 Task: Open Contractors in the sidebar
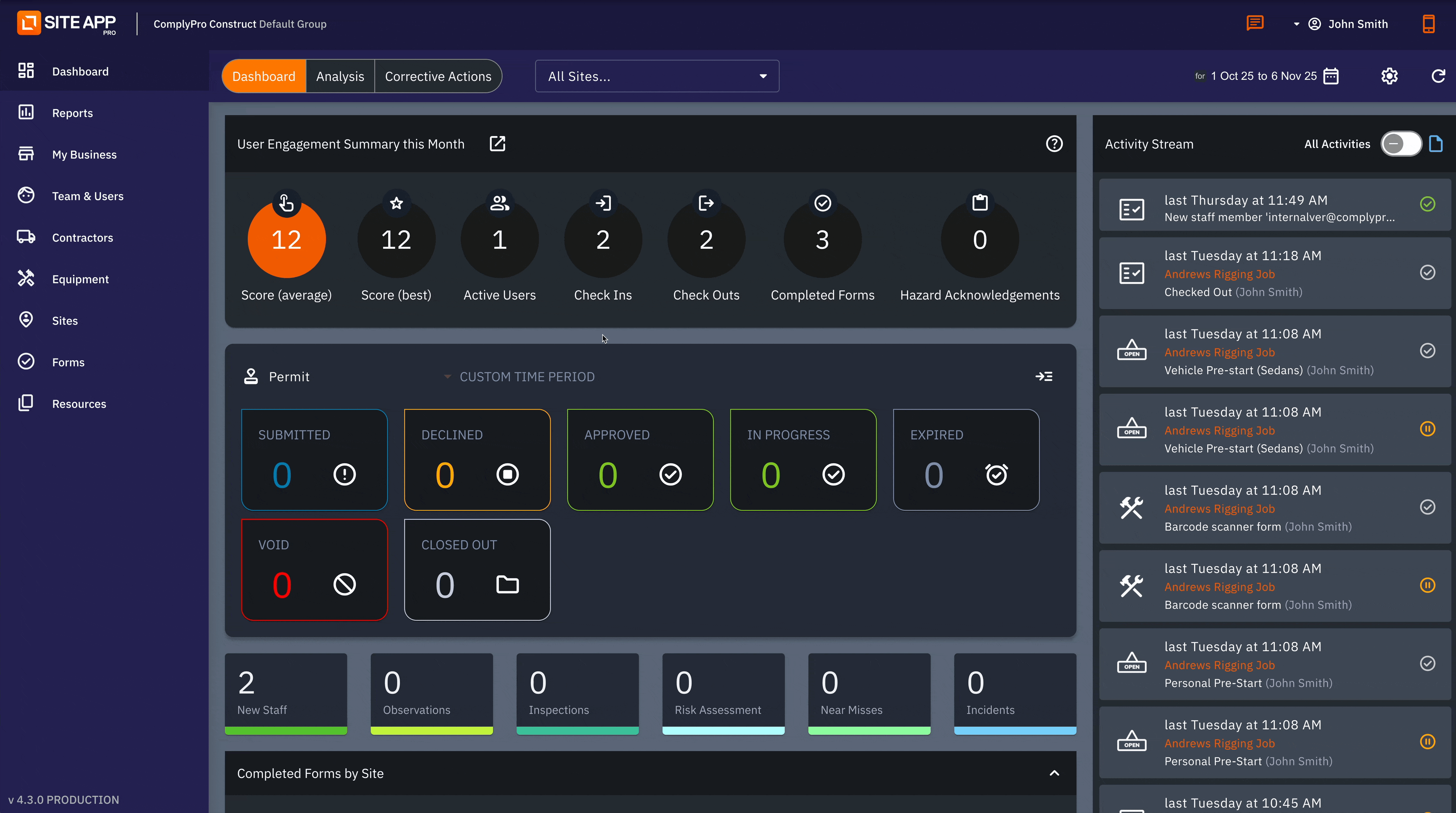[82, 237]
